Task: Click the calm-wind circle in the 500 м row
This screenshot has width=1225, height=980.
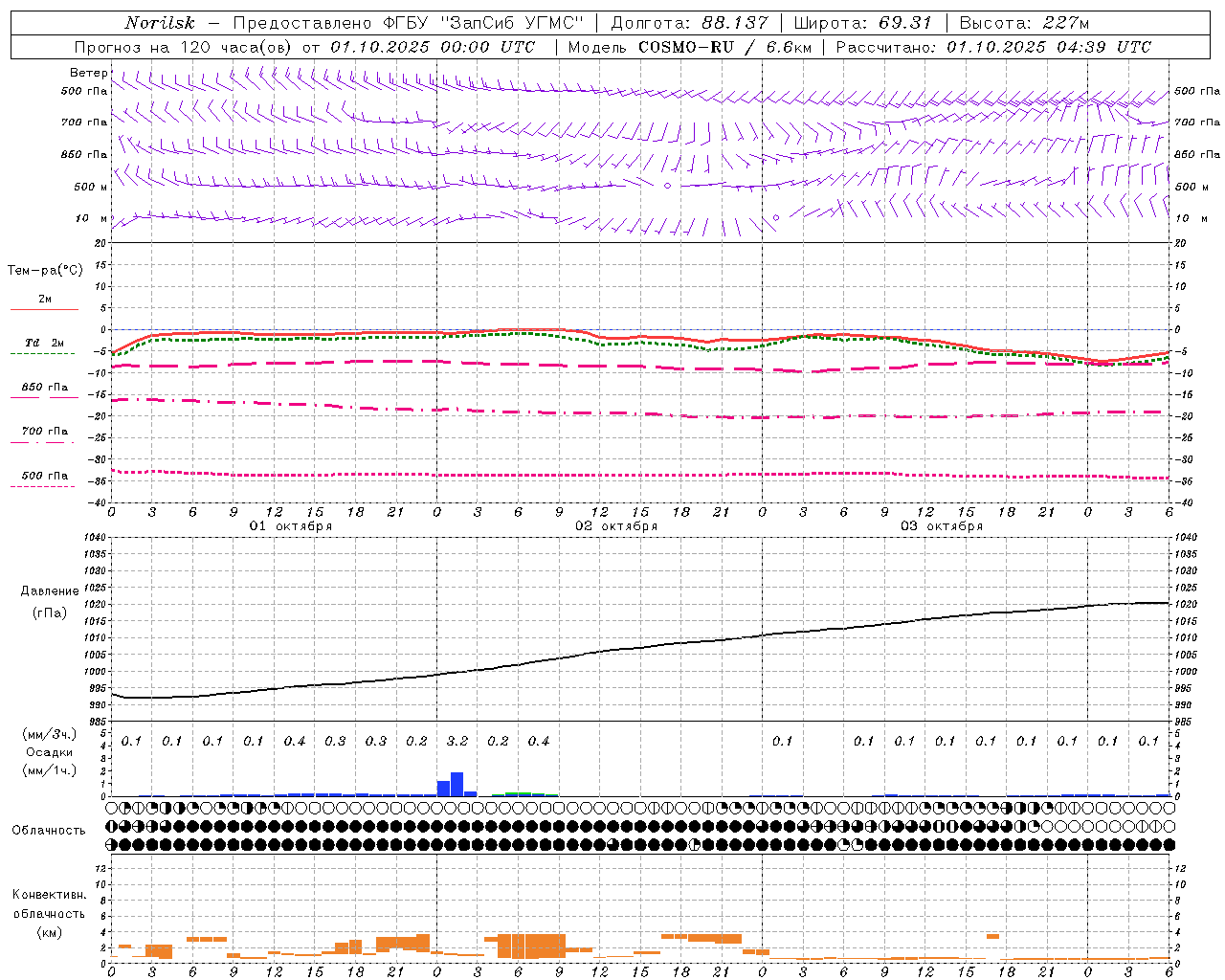Action: 668,186
